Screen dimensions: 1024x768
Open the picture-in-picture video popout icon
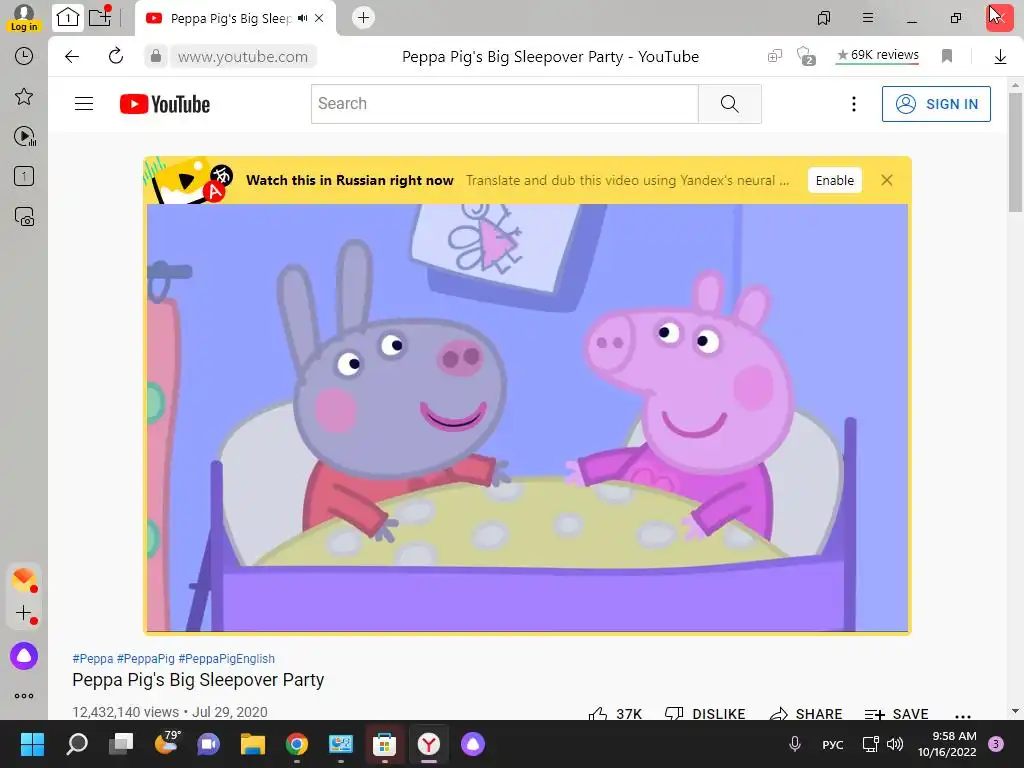pos(775,56)
